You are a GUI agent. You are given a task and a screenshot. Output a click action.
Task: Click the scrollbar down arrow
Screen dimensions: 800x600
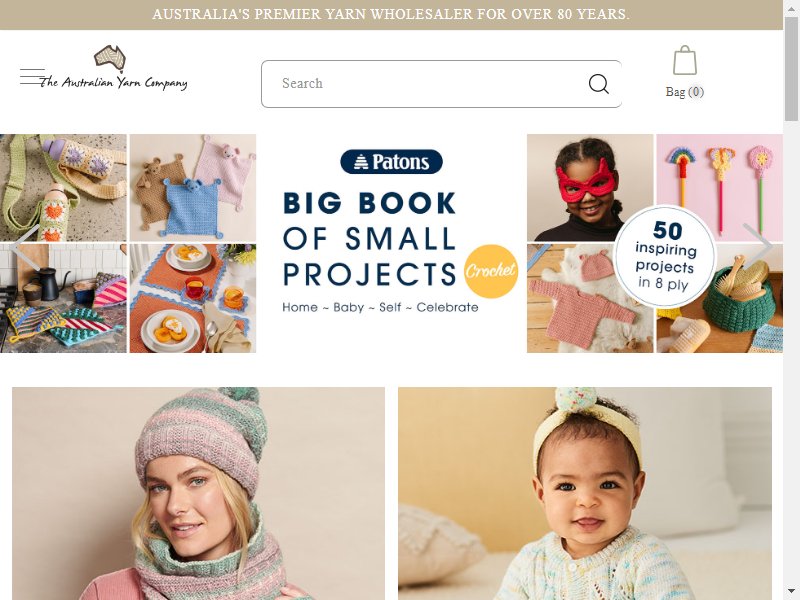click(x=791, y=592)
